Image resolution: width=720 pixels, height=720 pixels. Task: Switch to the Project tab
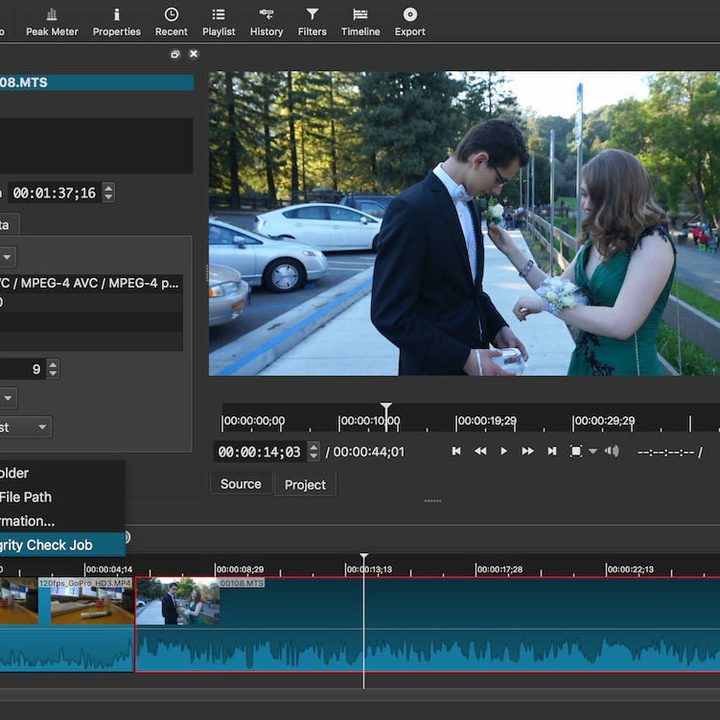click(x=305, y=485)
